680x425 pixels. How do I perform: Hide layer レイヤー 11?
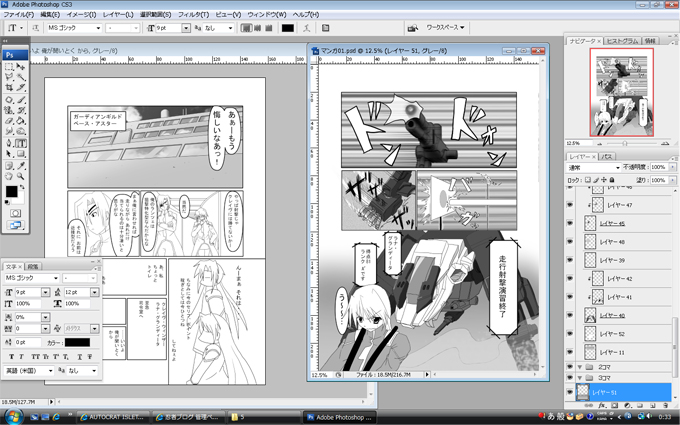click(569, 352)
